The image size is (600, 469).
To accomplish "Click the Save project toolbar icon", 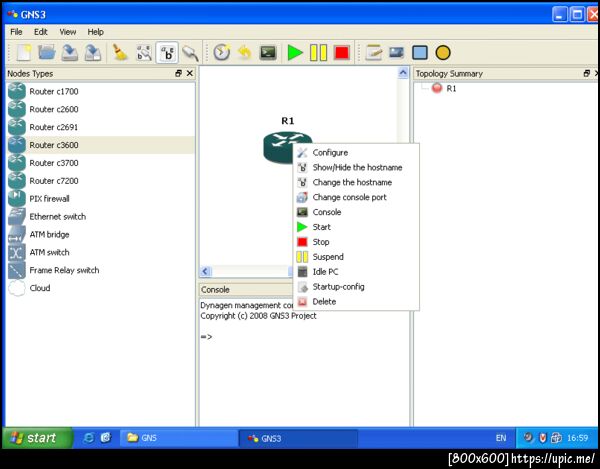I will click(x=70, y=52).
